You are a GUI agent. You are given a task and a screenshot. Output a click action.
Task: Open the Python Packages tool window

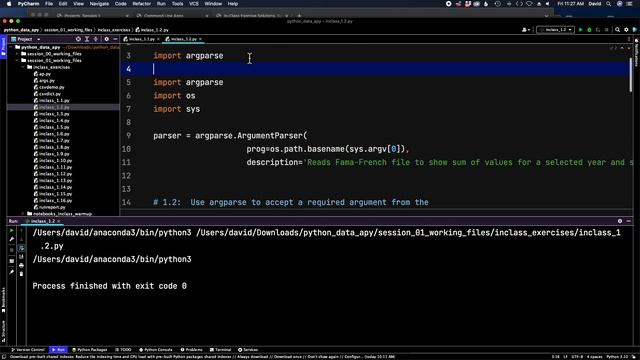[x=89, y=350]
